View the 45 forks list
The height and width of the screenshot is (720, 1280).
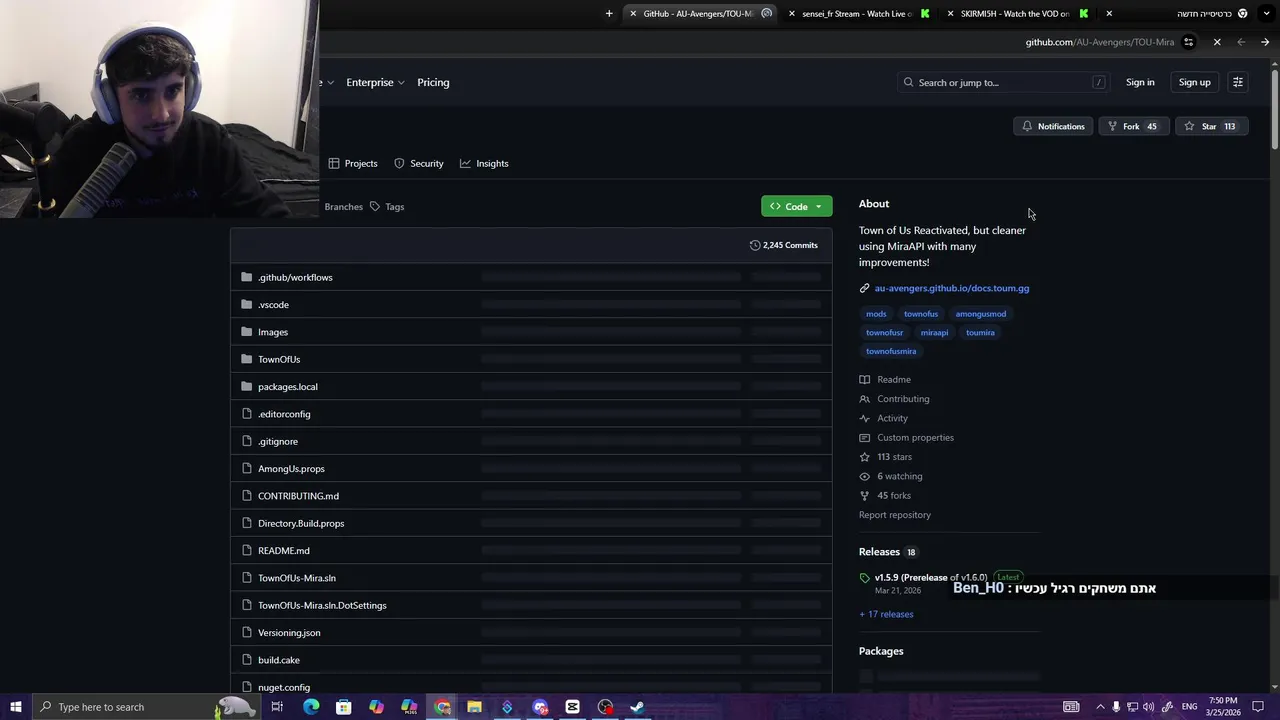coord(885,496)
